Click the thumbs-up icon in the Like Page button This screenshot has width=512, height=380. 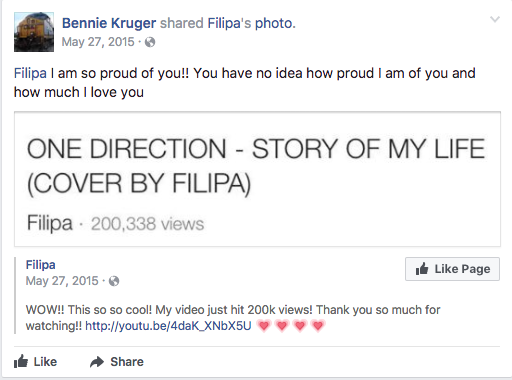422,269
